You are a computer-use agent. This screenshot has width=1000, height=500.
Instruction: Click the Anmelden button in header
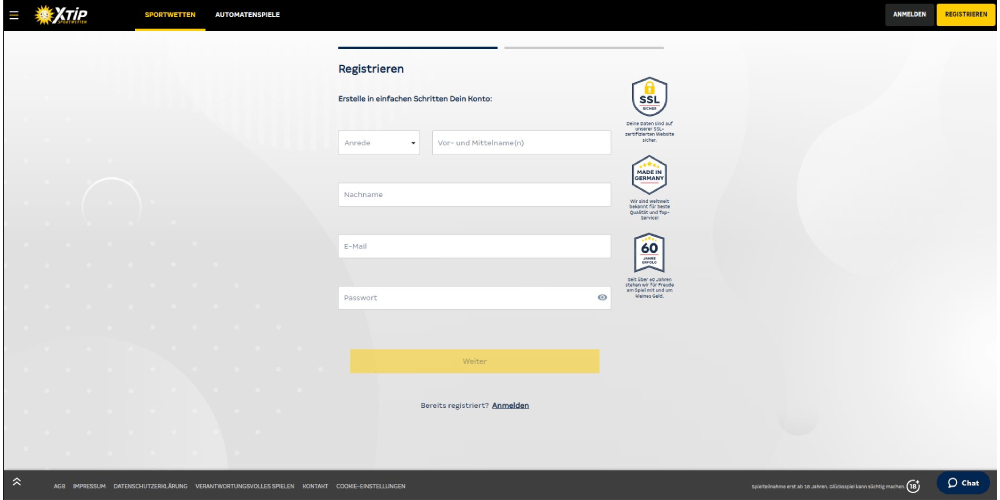click(x=909, y=15)
